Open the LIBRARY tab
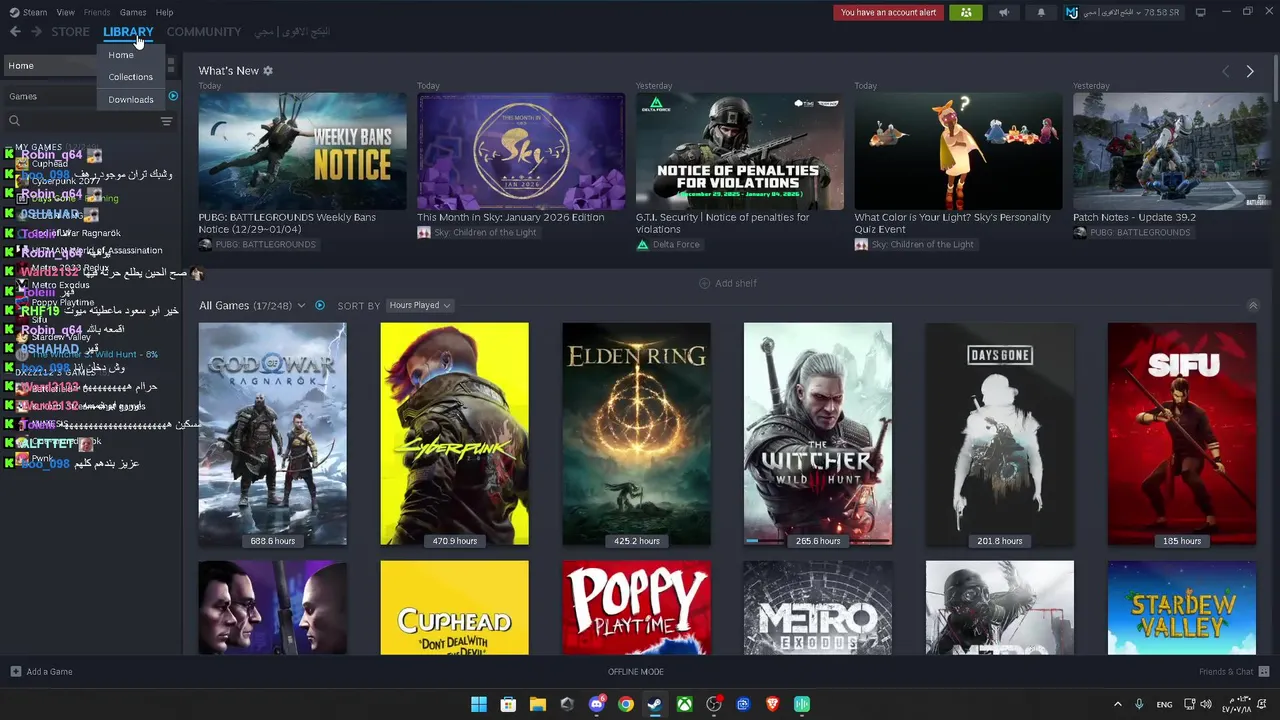Screen dimensions: 1280x720 point(128,32)
